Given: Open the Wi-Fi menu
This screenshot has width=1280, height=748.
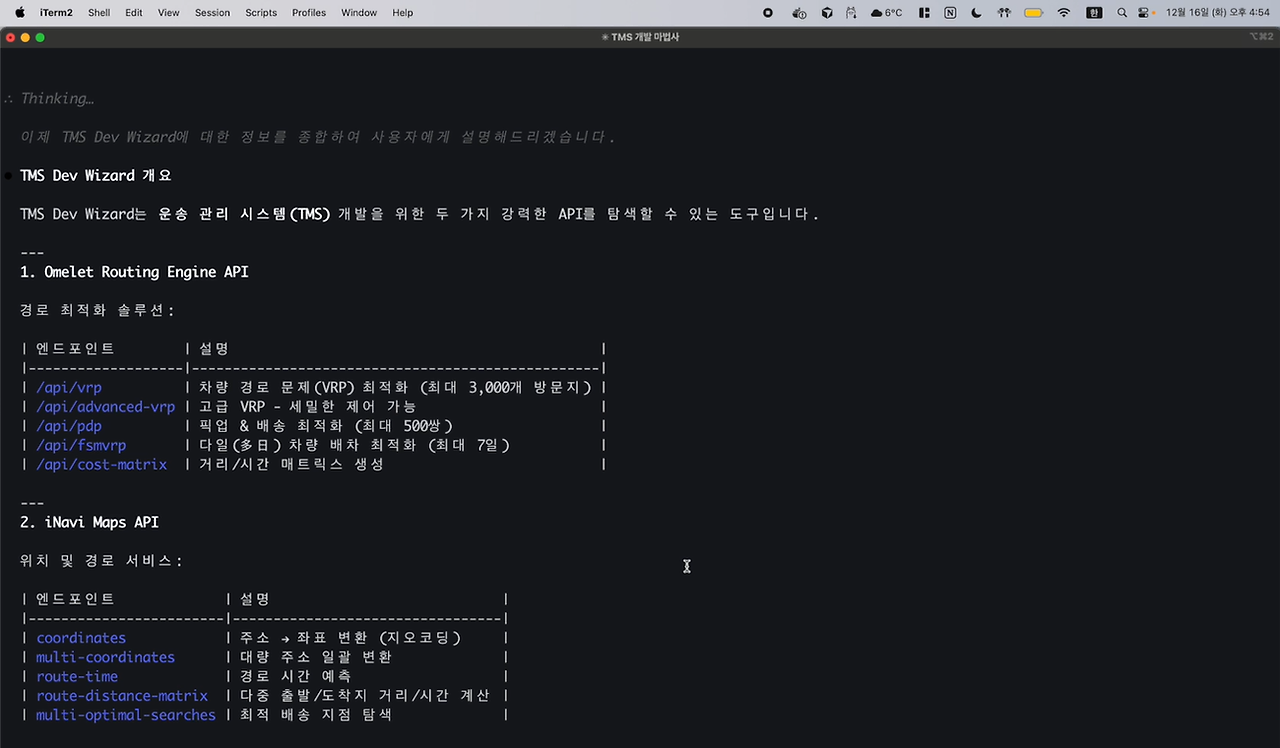Looking at the screenshot, I should 1063,13.
